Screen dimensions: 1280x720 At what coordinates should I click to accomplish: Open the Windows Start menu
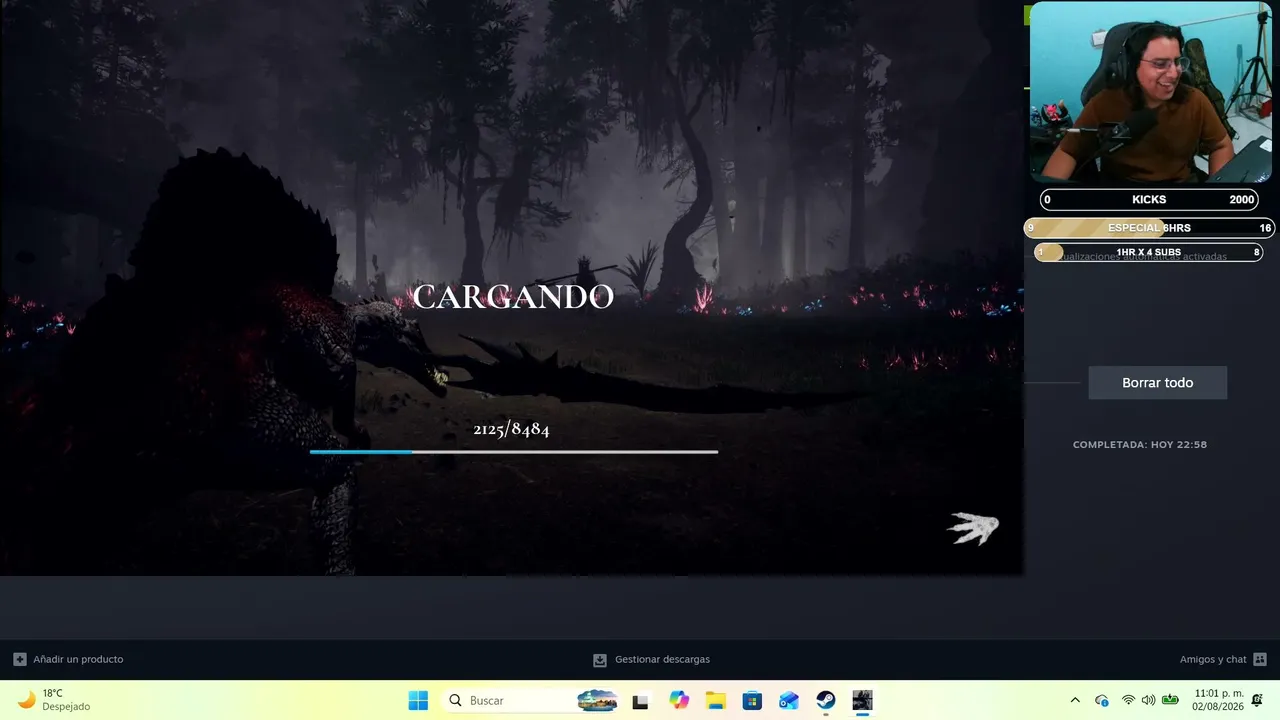(418, 701)
